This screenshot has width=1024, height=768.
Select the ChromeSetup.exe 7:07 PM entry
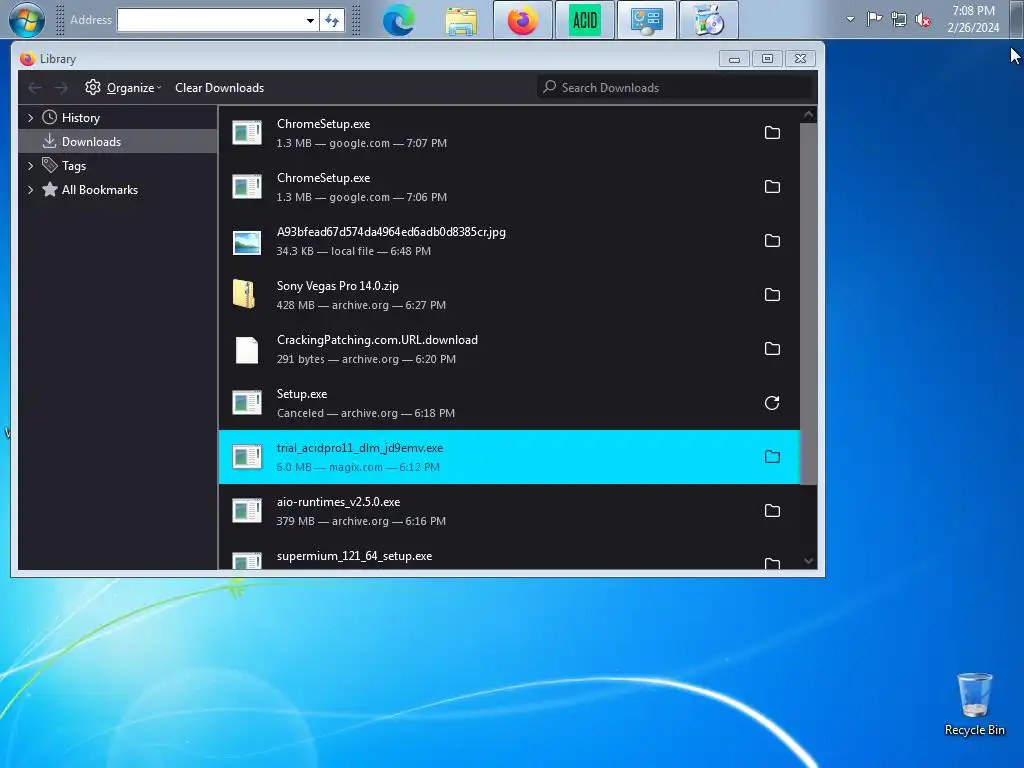coord(509,133)
